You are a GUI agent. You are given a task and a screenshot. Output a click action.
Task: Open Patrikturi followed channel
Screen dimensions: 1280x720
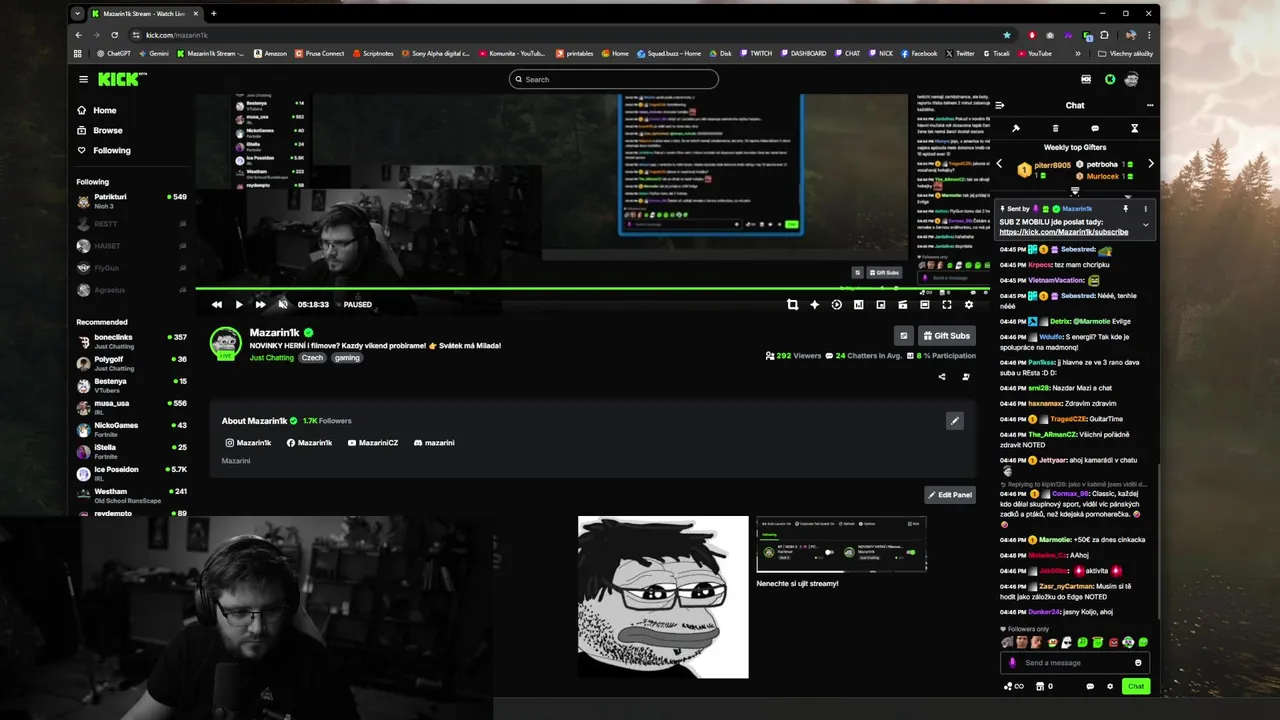point(132,201)
